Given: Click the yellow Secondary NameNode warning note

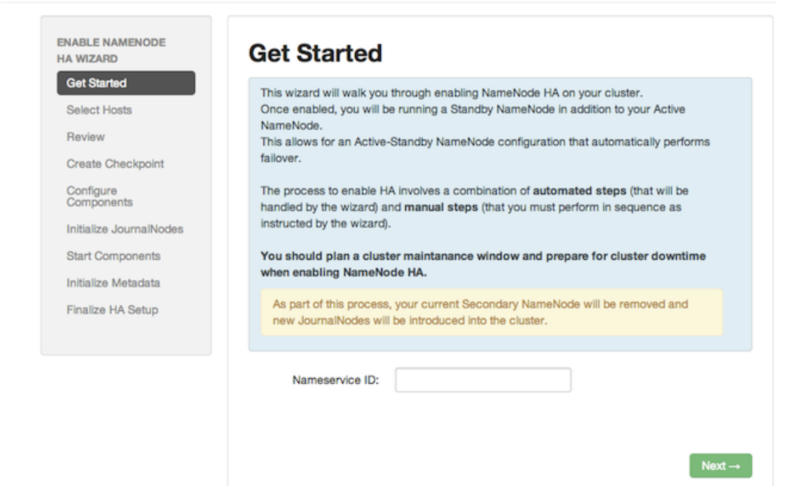Looking at the screenshot, I should point(490,313).
